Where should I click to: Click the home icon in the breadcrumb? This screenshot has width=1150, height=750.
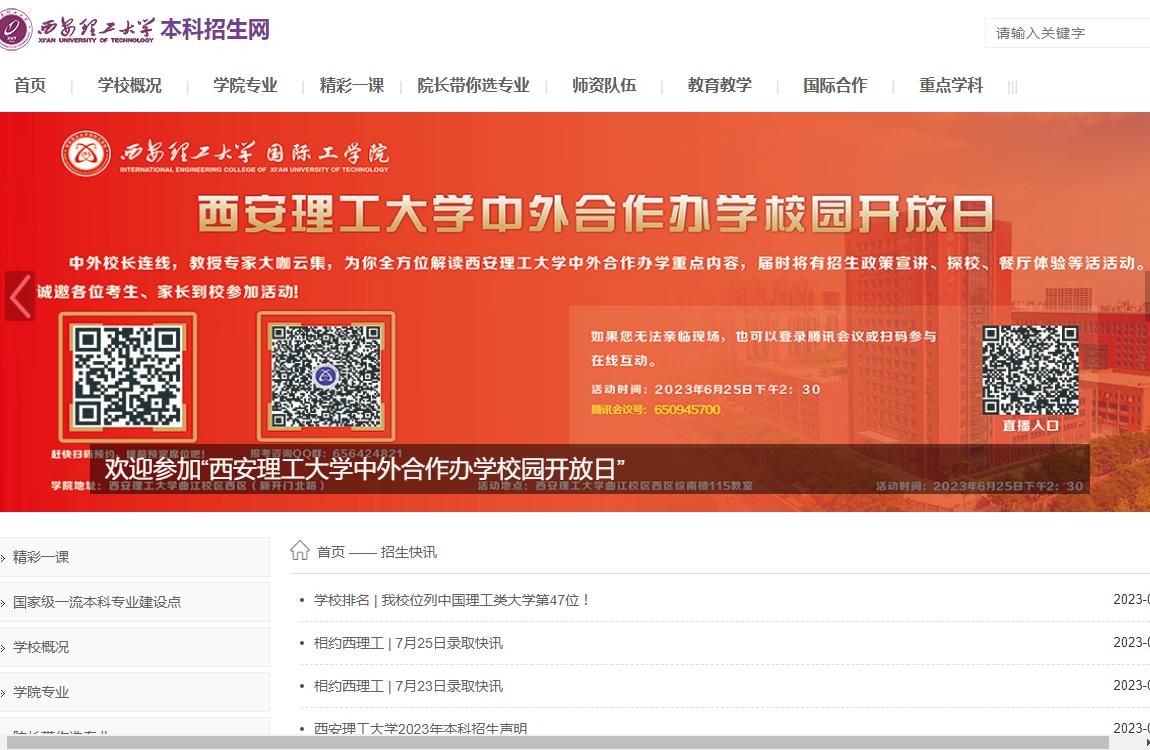click(300, 550)
